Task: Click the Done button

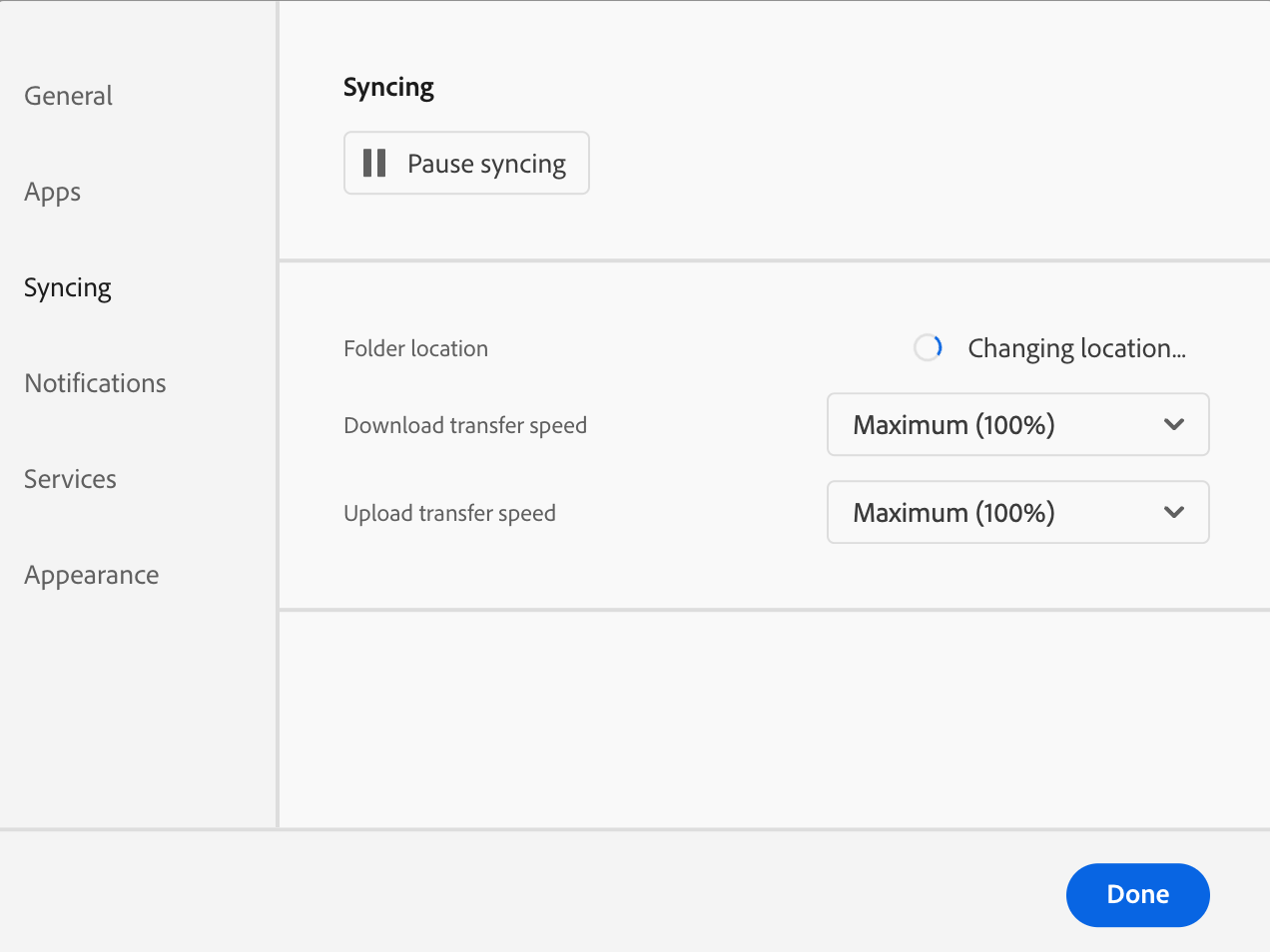Action: pos(1137,894)
